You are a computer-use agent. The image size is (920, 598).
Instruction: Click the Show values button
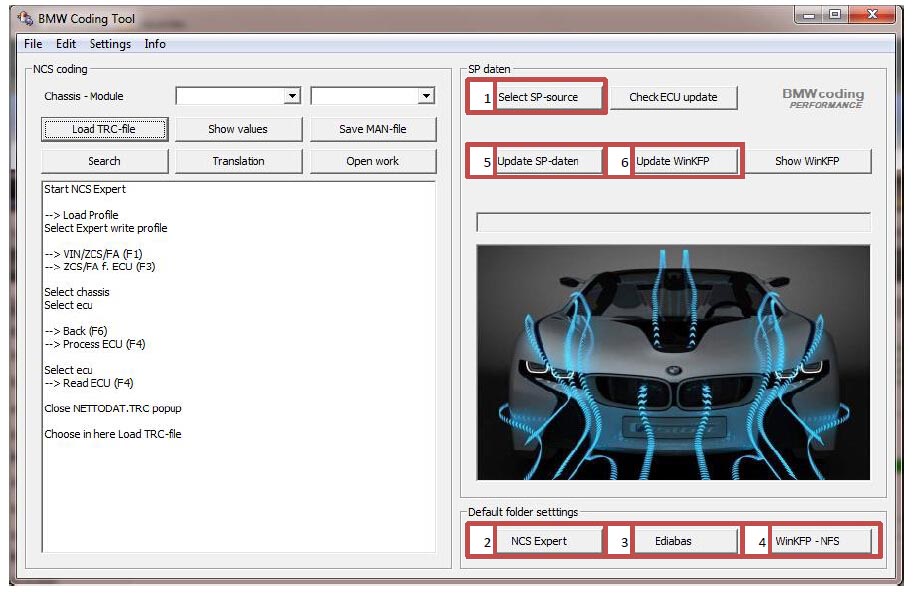pos(238,129)
